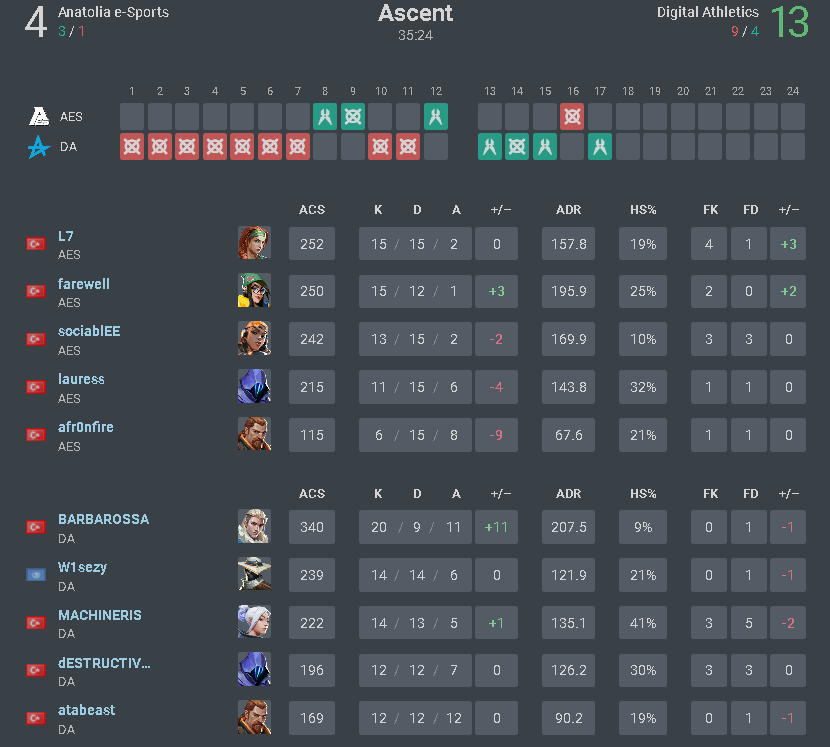
Task: Click lauress's Omen agent portrait
Action: click(x=254, y=387)
